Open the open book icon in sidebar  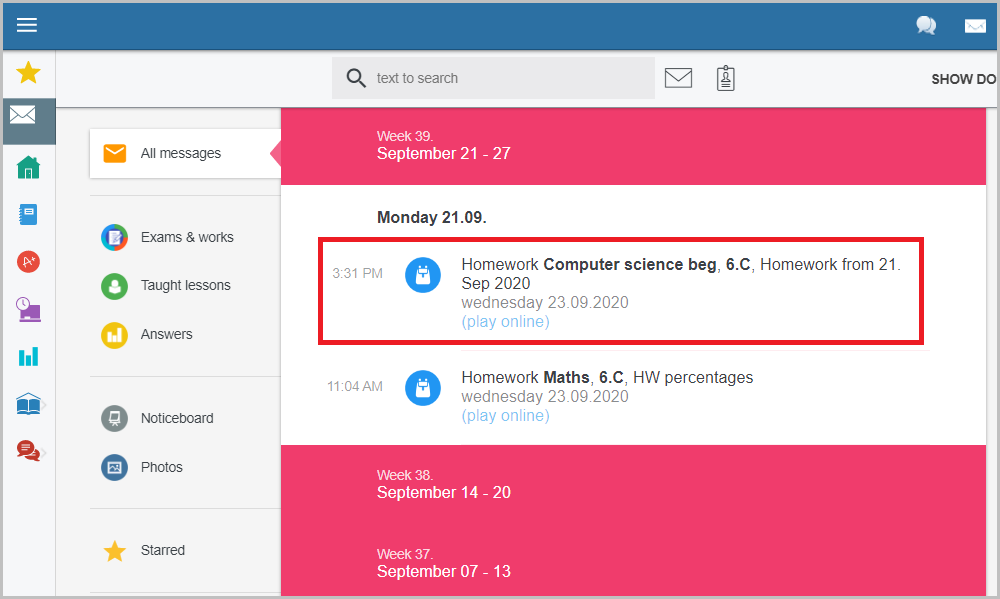coord(28,404)
